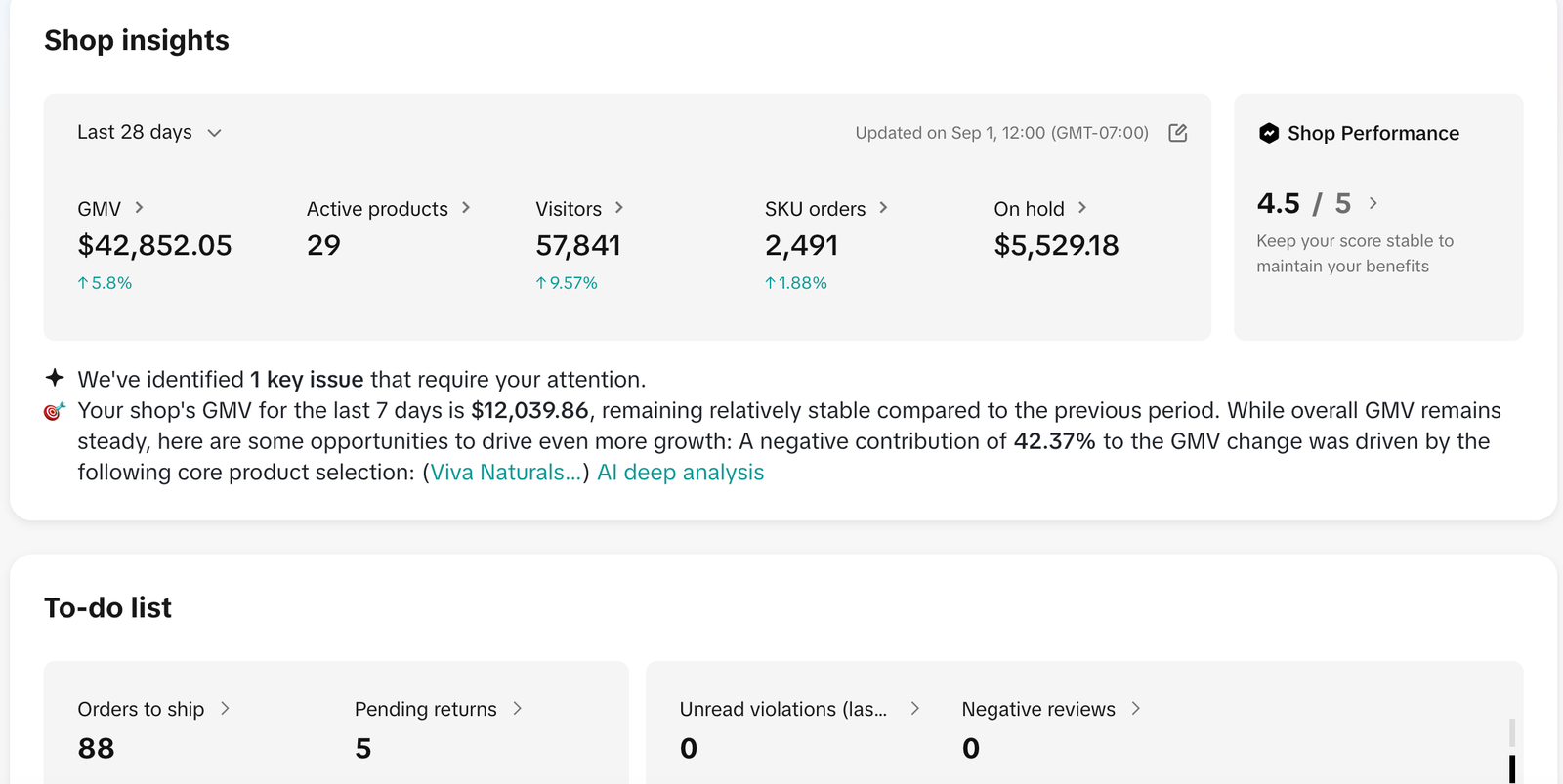Screen dimensions: 1563x784
Task: Click the Shop Performance title
Action: coord(1373,133)
